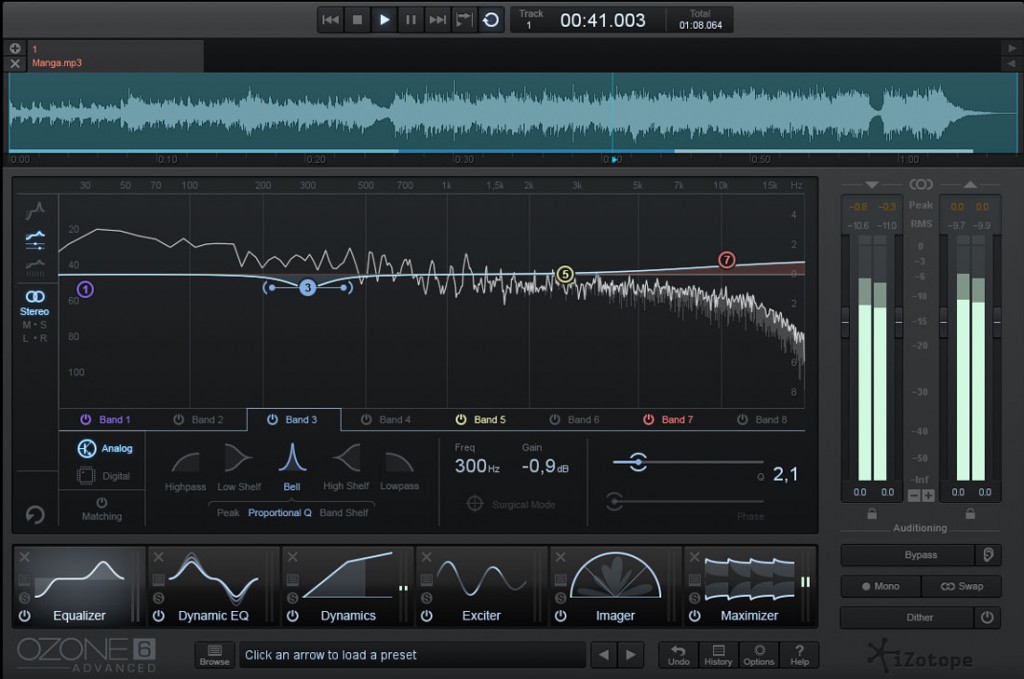Switch to the Band 6 tab
The width and height of the screenshot is (1024, 679).
click(x=575, y=420)
